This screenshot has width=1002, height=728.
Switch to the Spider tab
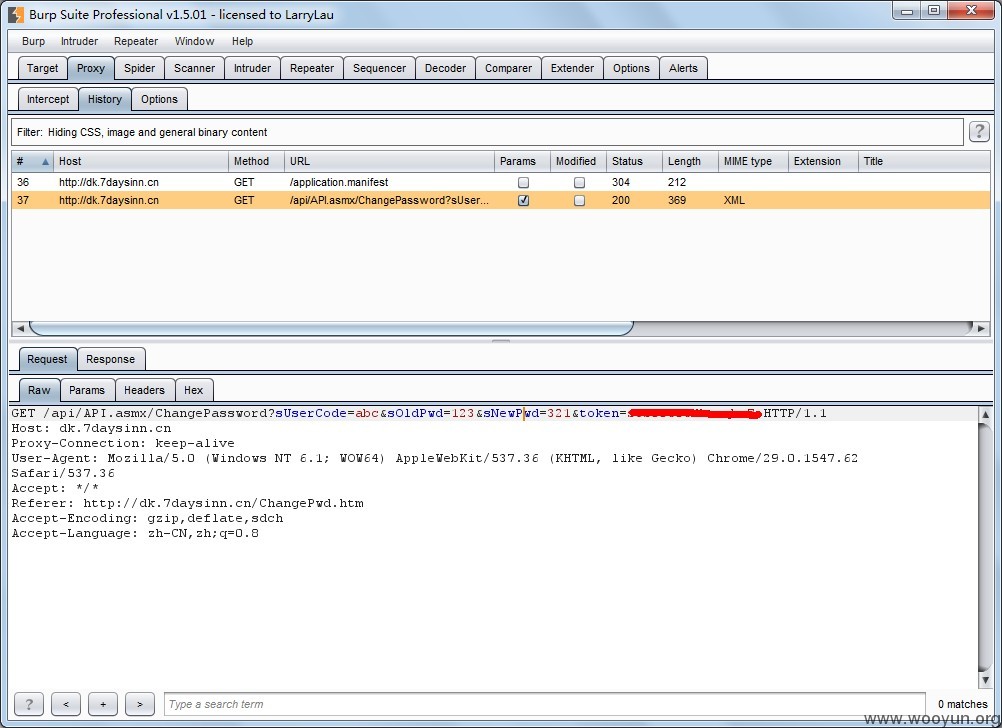pos(139,68)
